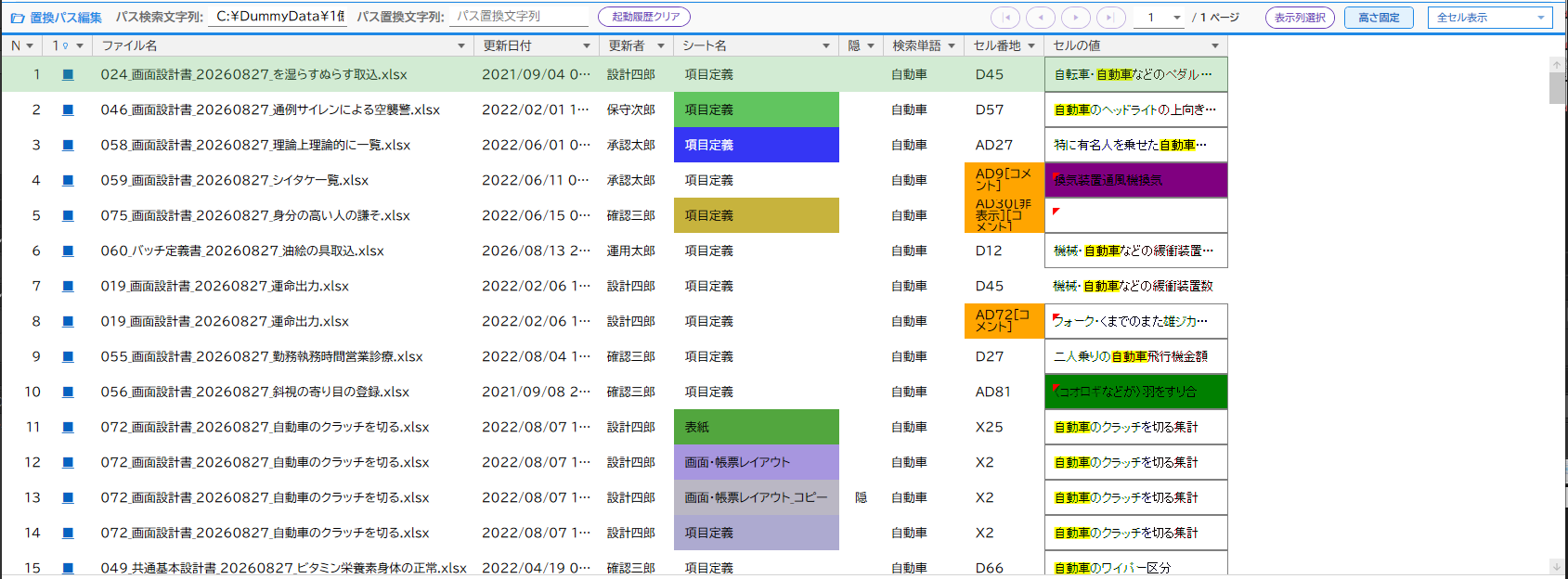Viewport: 1568px width, 579px height.
Task: Click the blue square icon in row 2
Action: click(x=68, y=109)
